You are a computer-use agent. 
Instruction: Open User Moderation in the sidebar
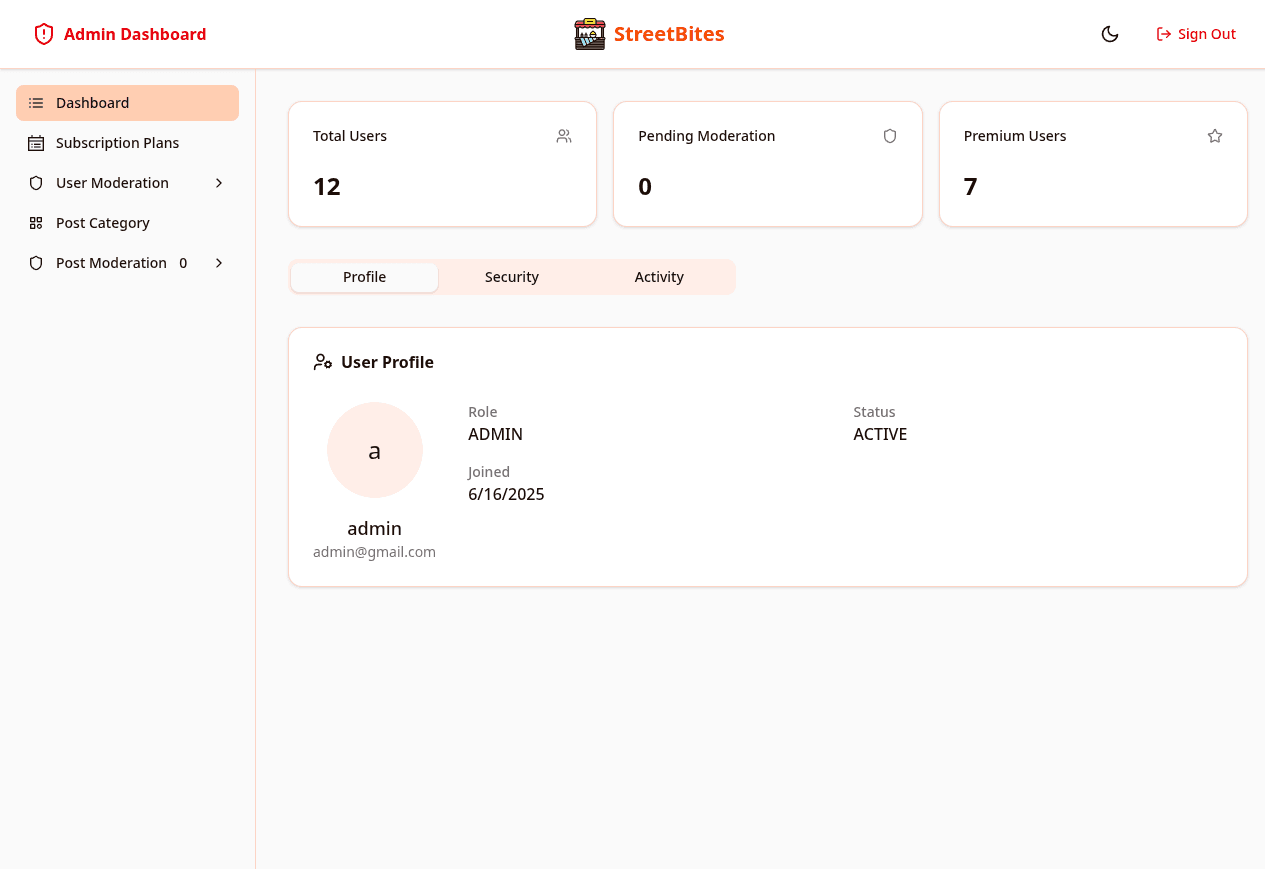(127, 183)
